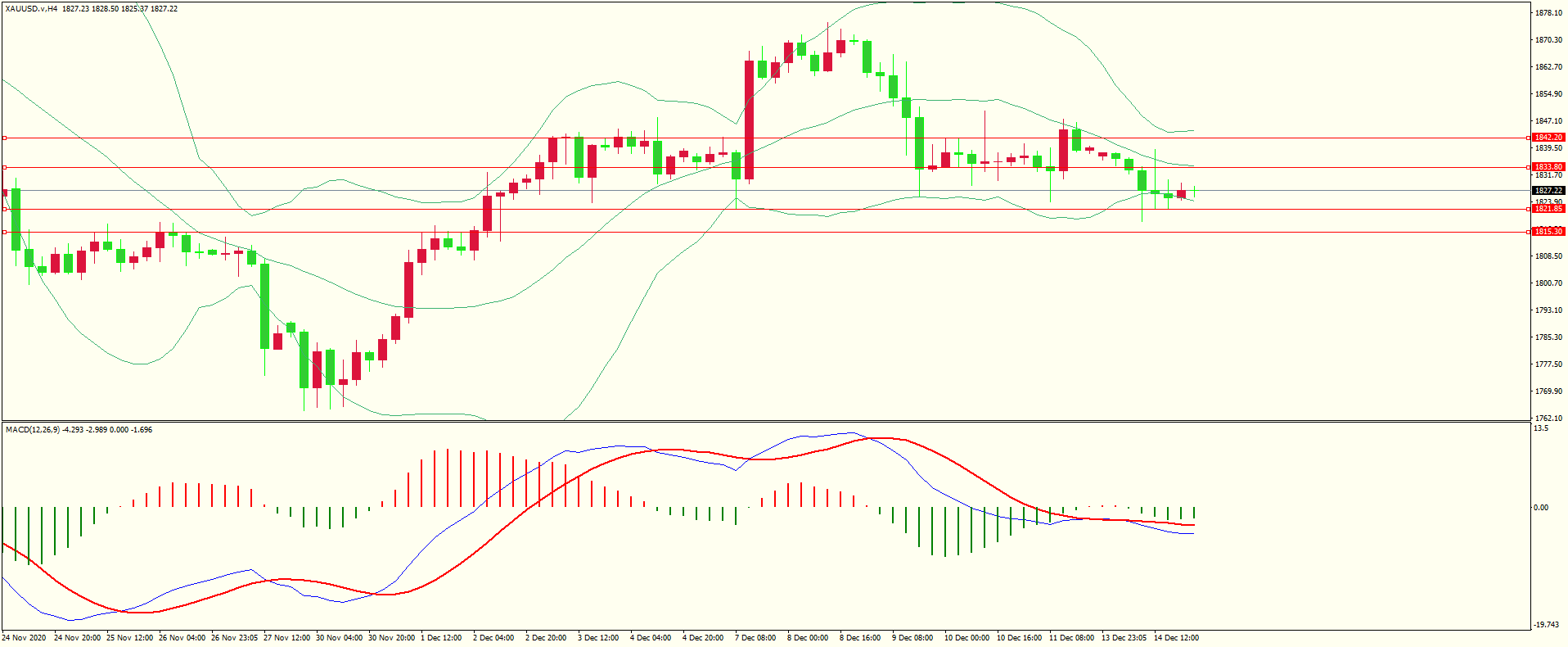Click the black 1827.22 current price tag
Viewport: 1568px width, 647px height.
(1548, 191)
